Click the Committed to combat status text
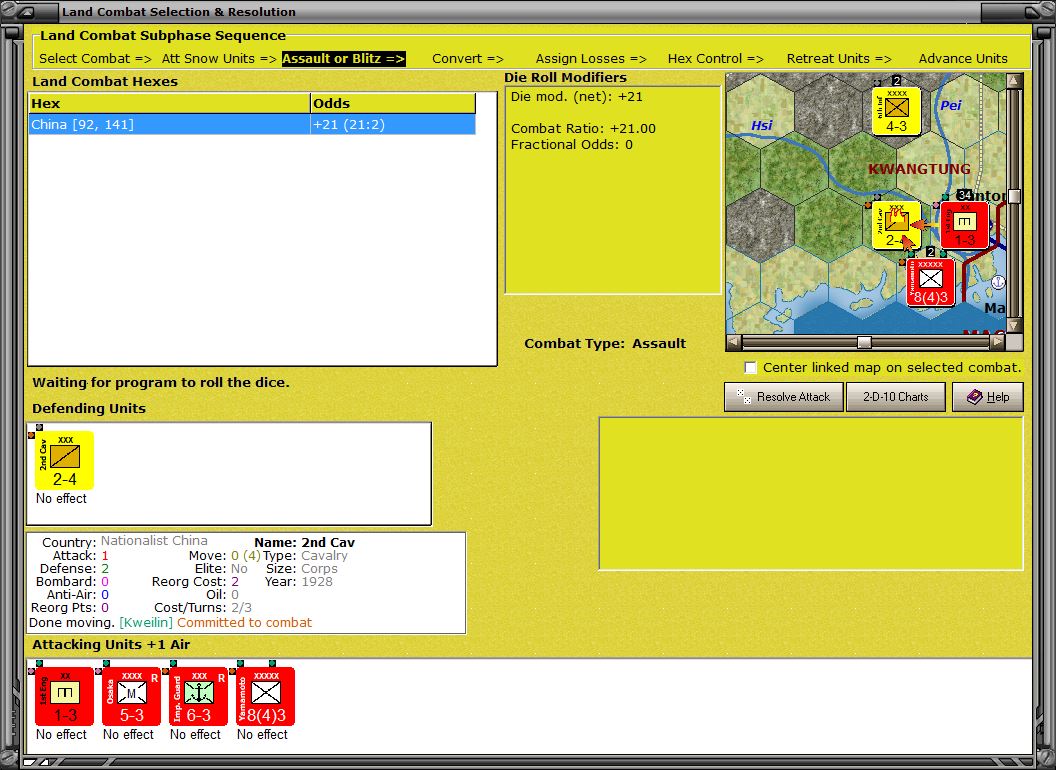The image size is (1056, 770). 244,622
